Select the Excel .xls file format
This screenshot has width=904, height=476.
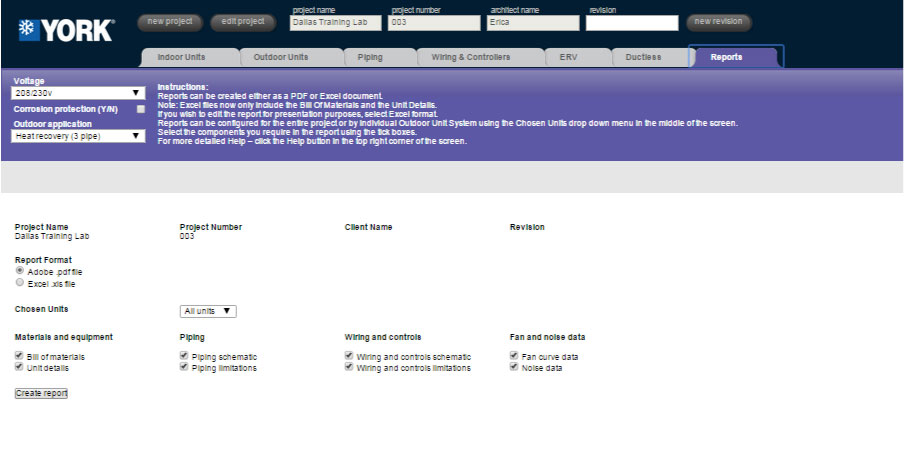20,283
